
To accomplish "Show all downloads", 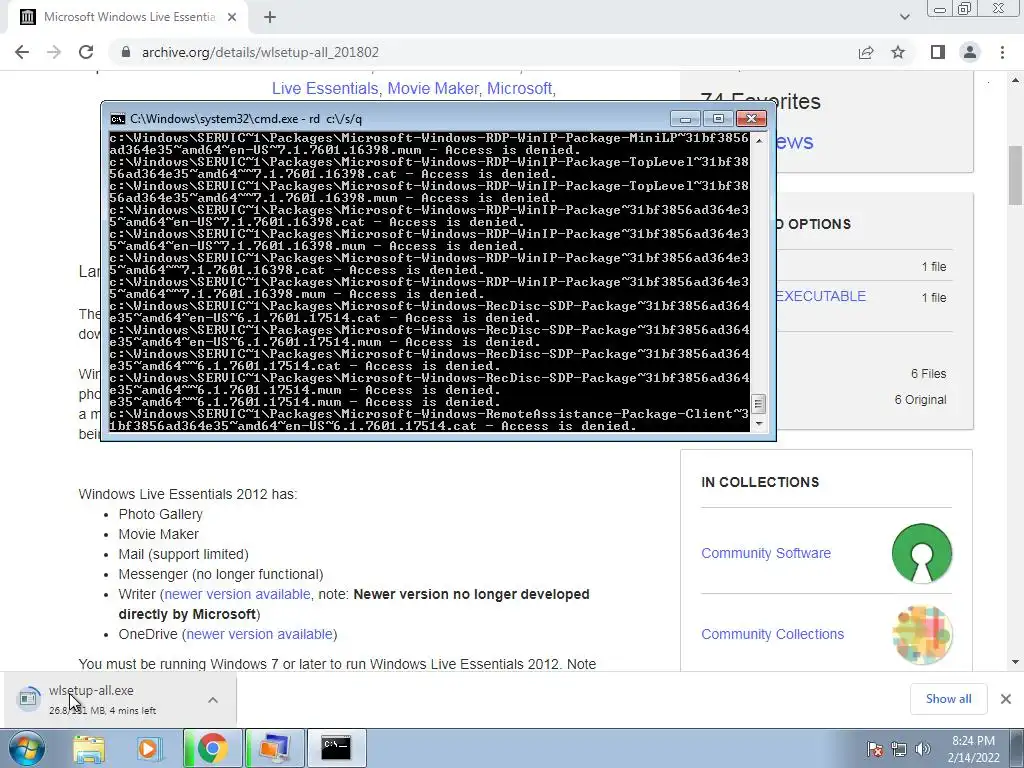I will pos(948,699).
